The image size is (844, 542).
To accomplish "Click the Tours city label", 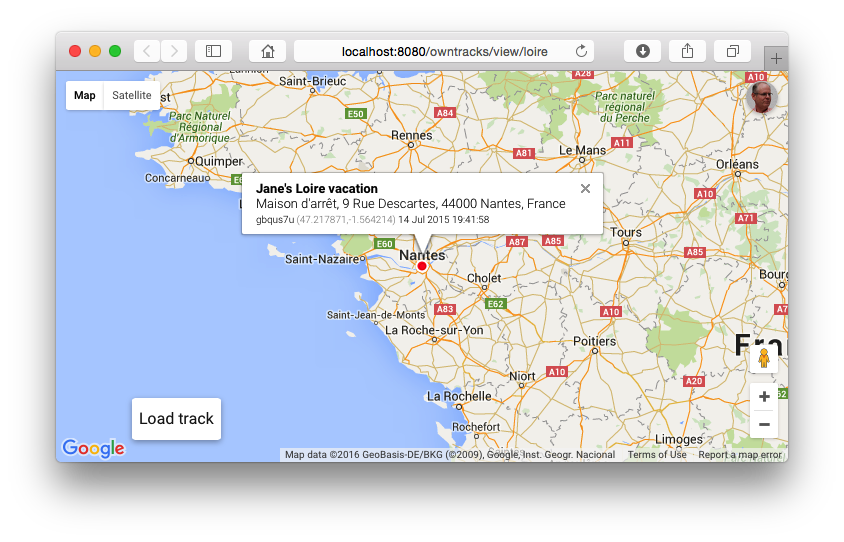I will click(625, 232).
